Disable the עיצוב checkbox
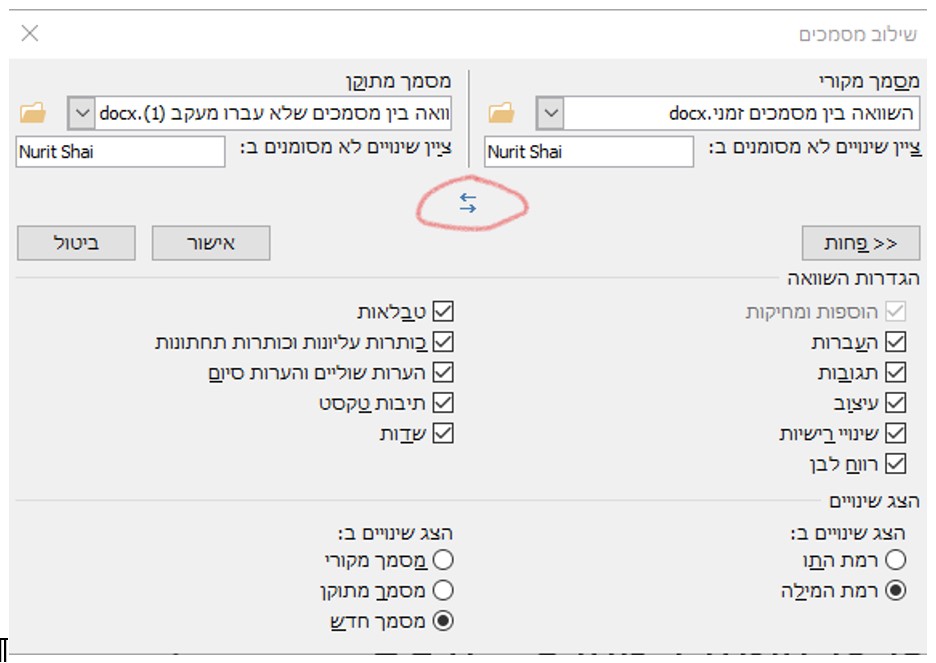The image size is (936, 663). (x=895, y=403)
